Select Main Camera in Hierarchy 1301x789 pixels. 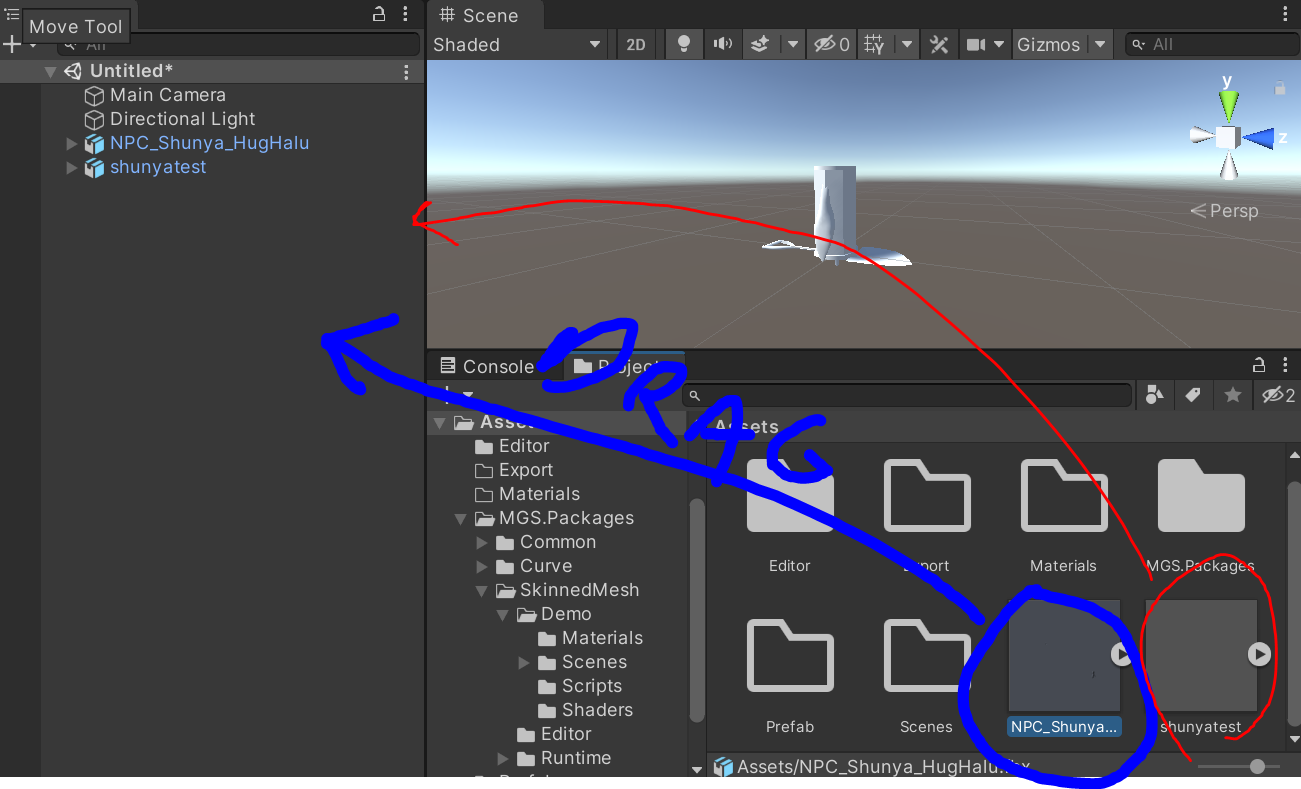tap(168, 95)
